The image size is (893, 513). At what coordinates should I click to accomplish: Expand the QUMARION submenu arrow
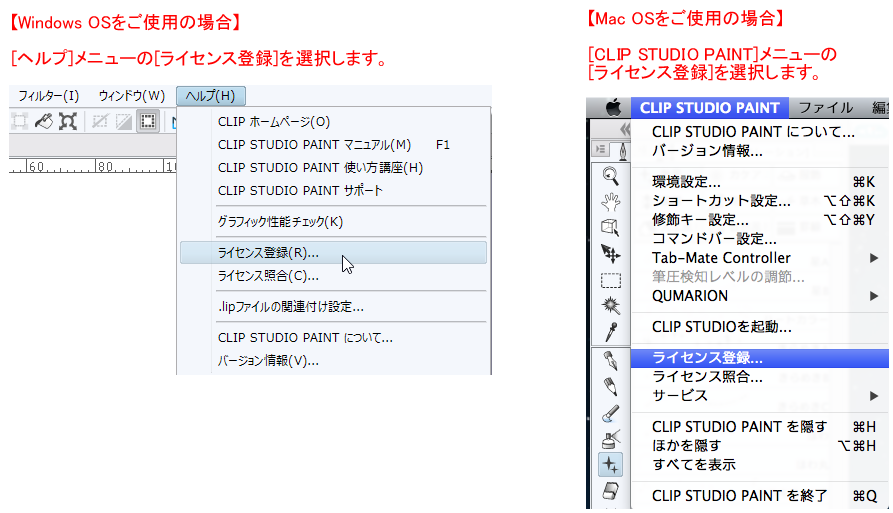(x=874, y=296)
